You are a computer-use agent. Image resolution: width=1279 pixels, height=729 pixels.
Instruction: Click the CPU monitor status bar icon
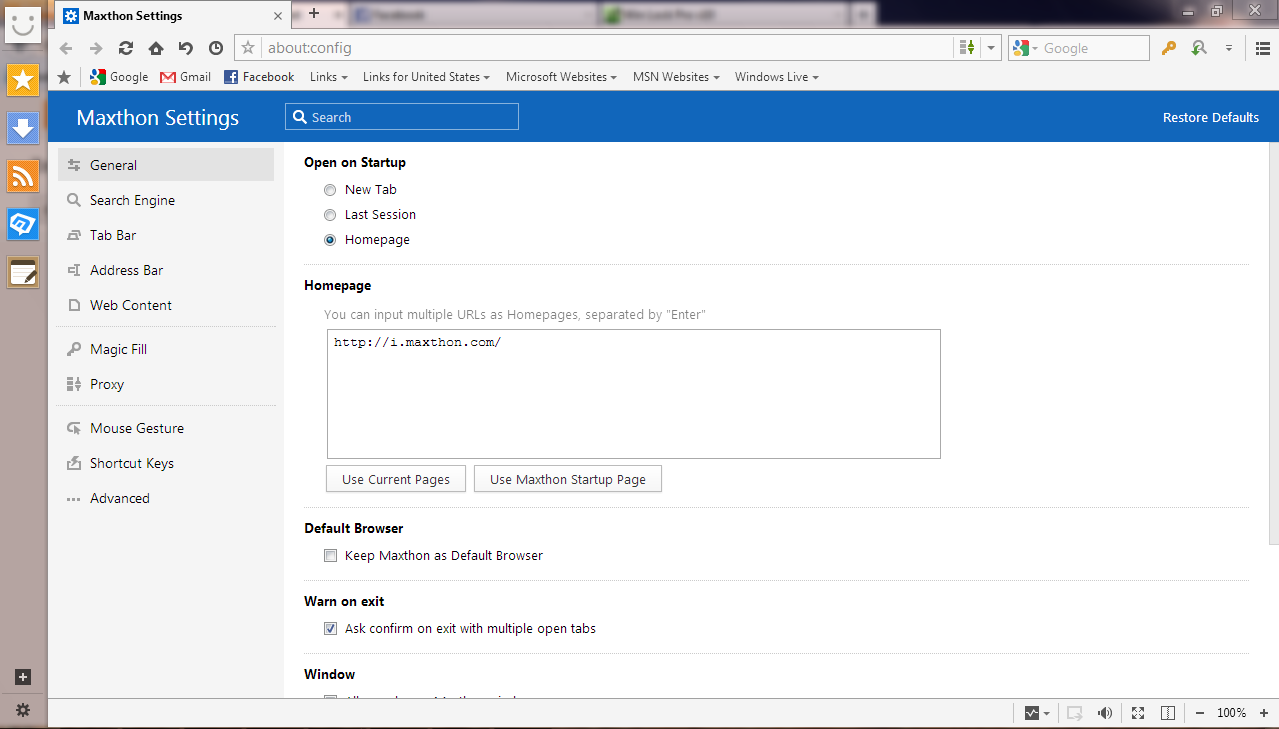pos(1032,713)
